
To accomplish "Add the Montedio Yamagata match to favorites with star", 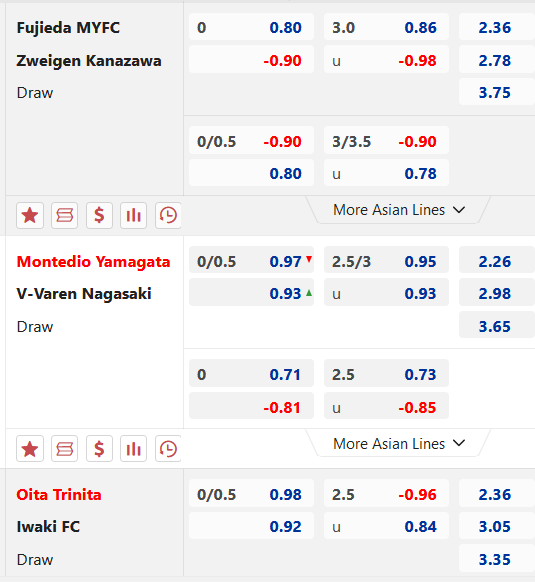I will [x=30, y=449].
